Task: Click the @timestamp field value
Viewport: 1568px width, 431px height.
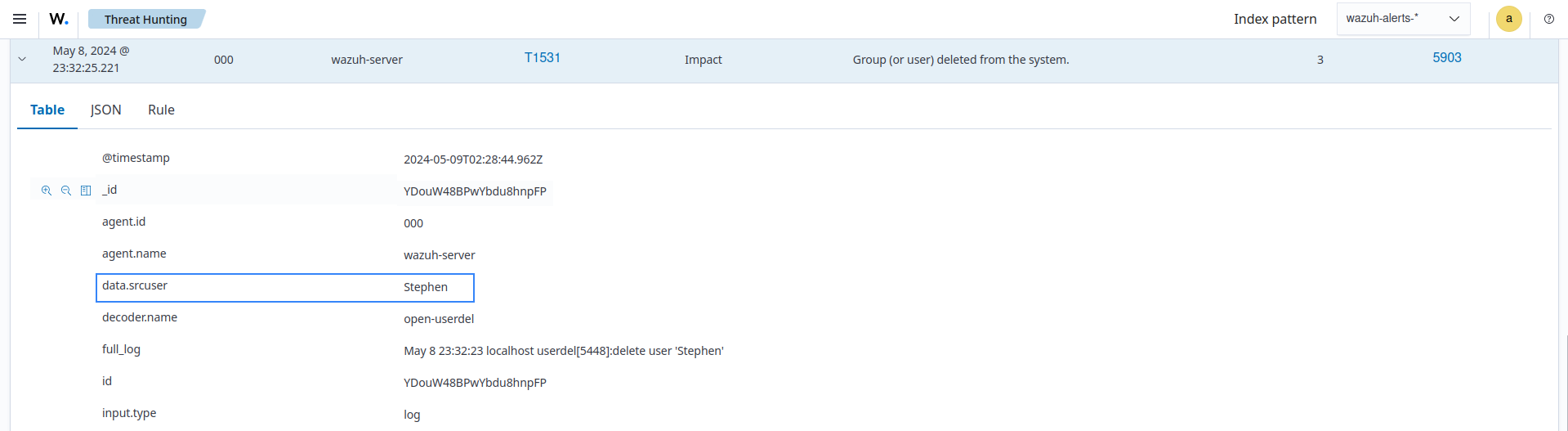Action: tap(472, 159)
